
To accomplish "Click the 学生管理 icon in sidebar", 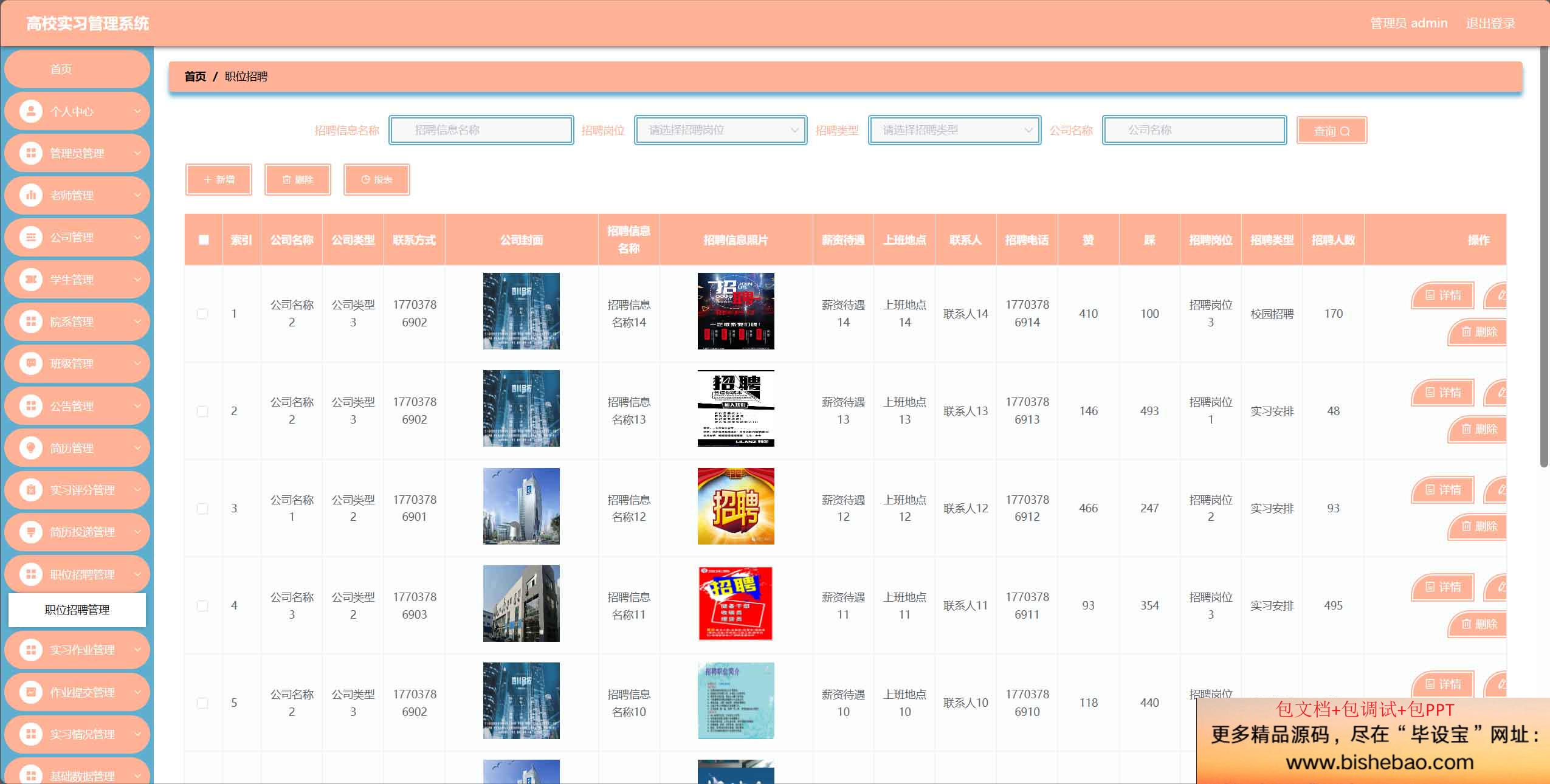I will click(x=31, y=280).
